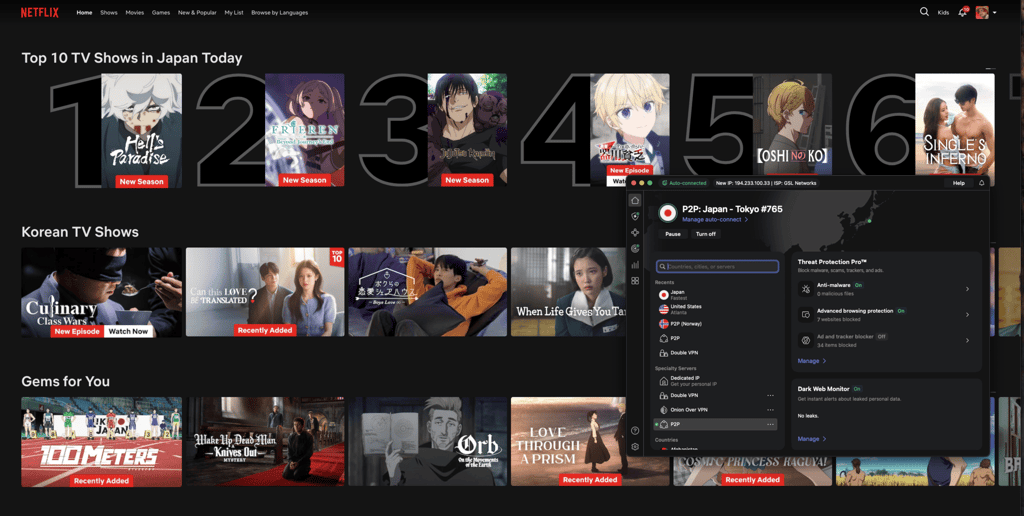Open the Meshnet sidebar icon in VPN
This screenshot has height=516, width=1024.
pyautogui.click(x=635, y=233)
